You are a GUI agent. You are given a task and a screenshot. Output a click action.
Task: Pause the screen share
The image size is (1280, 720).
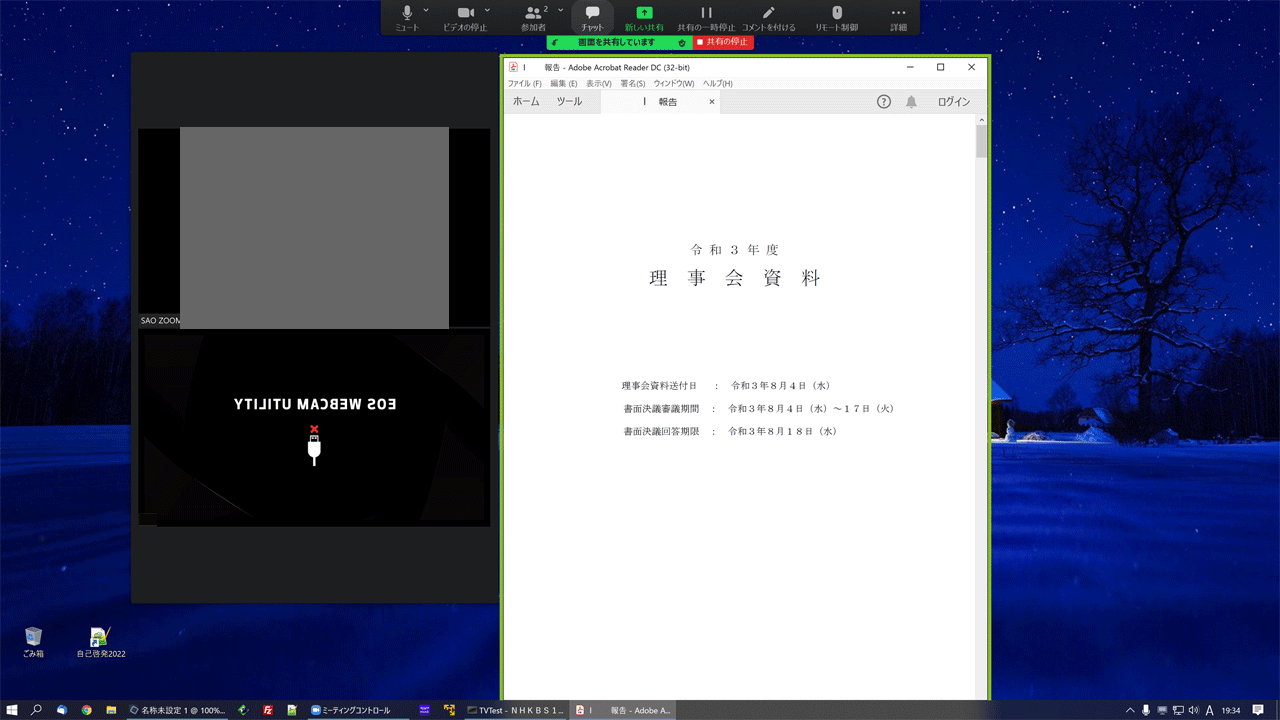[x=706, y=17]
